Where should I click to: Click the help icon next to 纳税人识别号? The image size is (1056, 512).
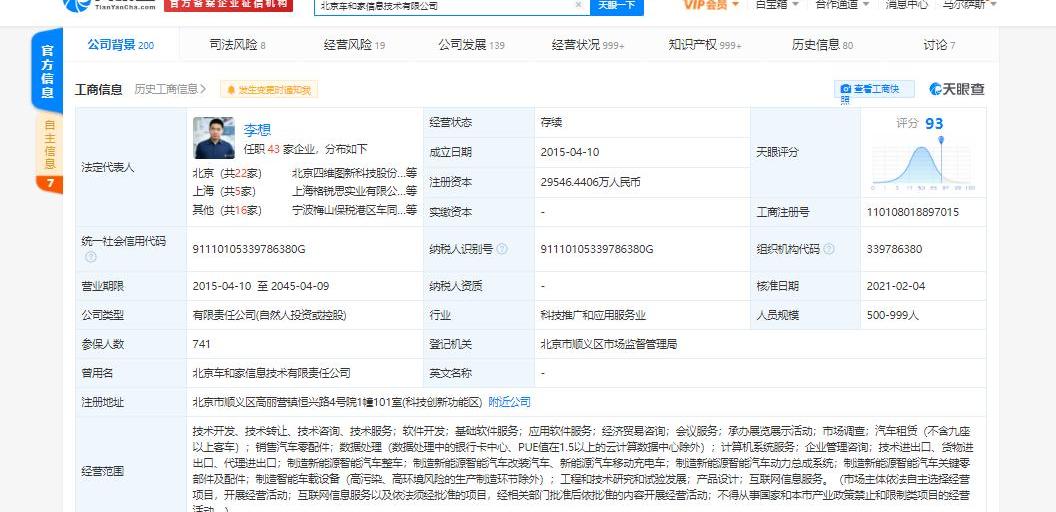point(502,249)
